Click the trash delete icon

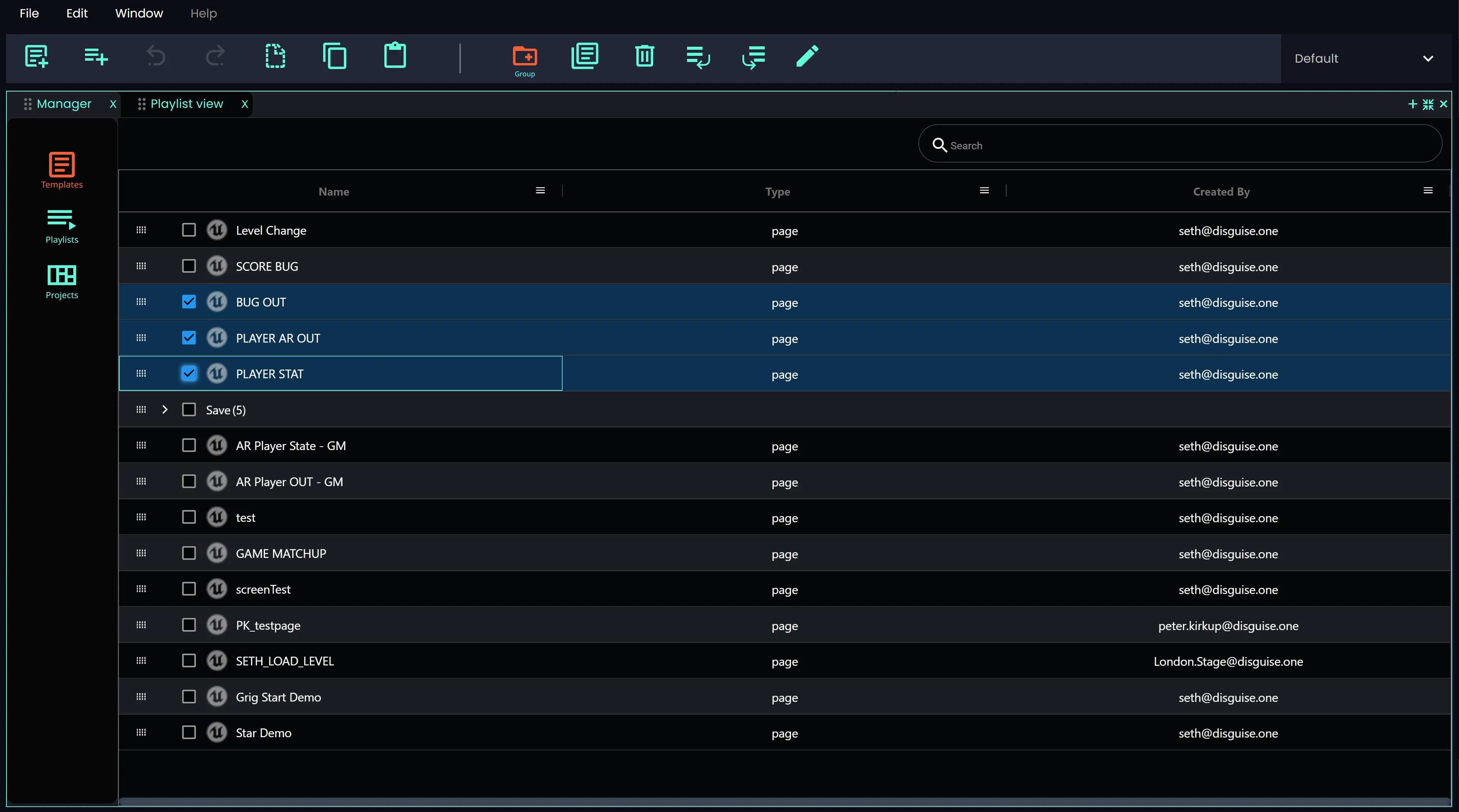tap(644, 56)
